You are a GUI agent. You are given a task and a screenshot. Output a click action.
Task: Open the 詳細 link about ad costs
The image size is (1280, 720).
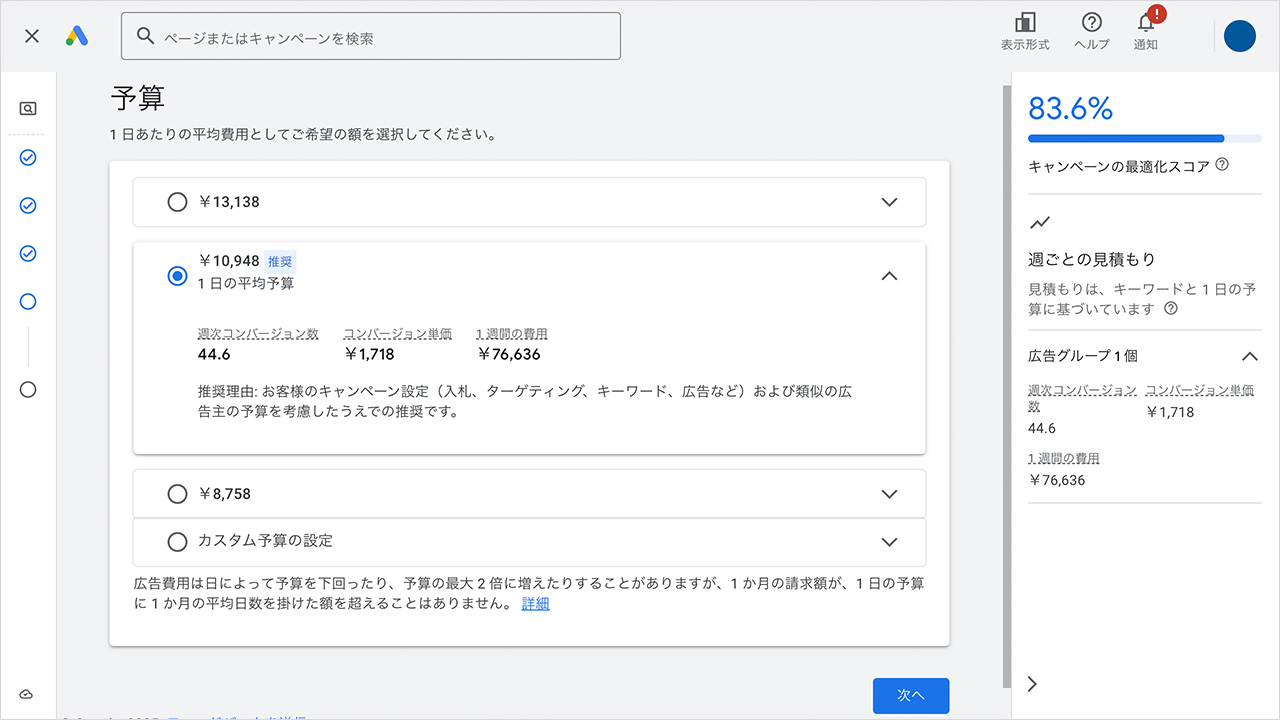tap(534, 603)
